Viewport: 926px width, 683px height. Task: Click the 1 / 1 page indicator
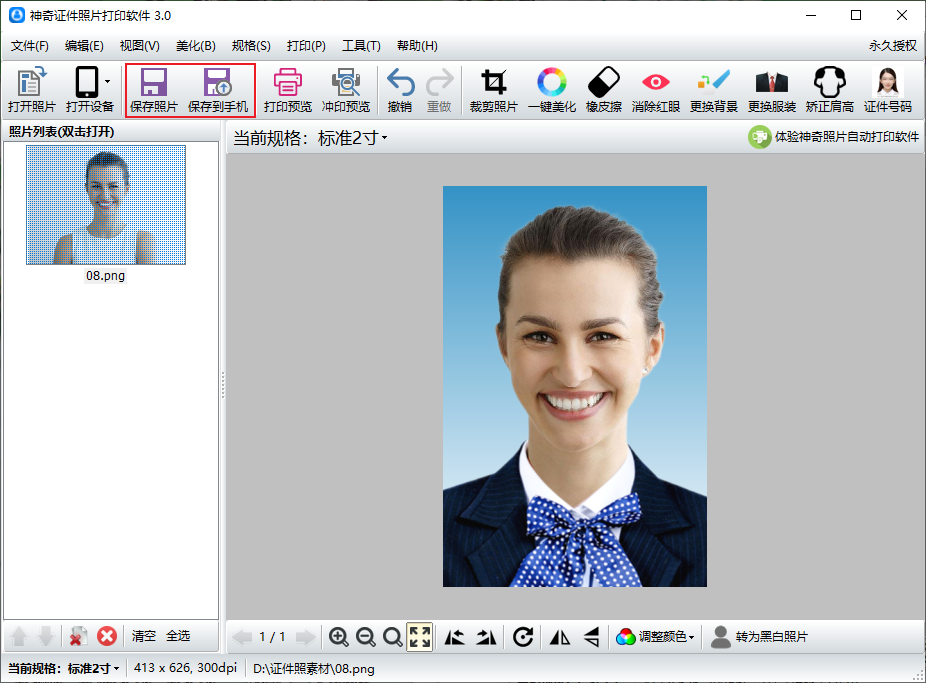pos(272,637)
